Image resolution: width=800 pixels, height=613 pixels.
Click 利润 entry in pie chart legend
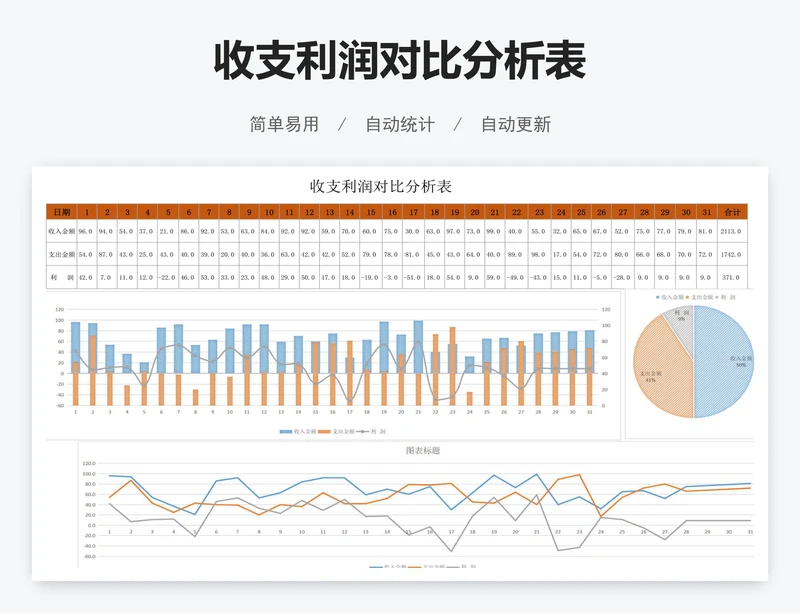click(726, 297)
